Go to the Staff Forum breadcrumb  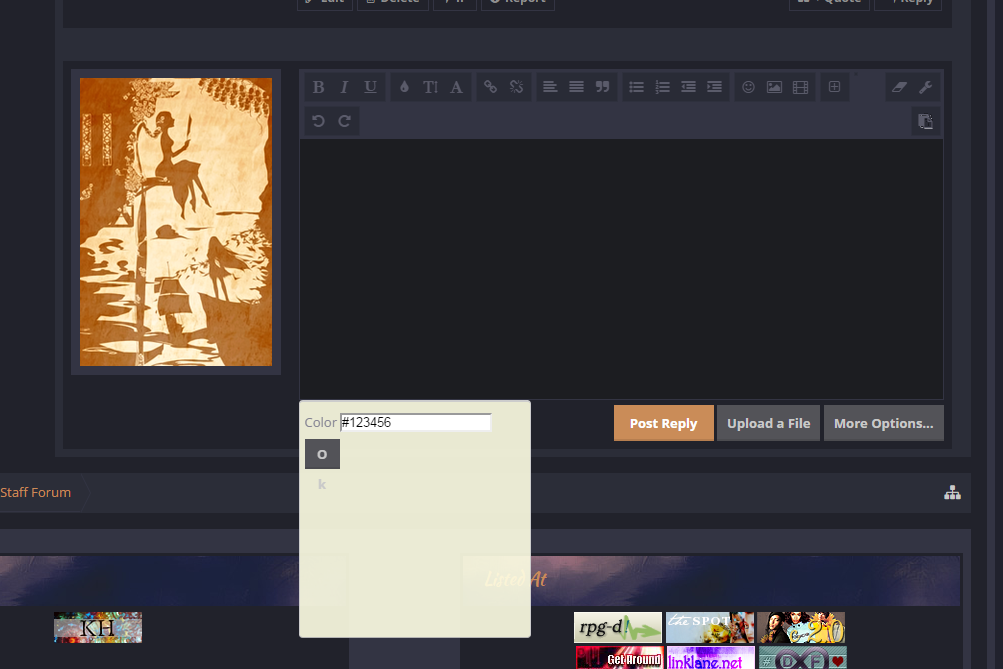pyautogui.click(x=36, y=492)
